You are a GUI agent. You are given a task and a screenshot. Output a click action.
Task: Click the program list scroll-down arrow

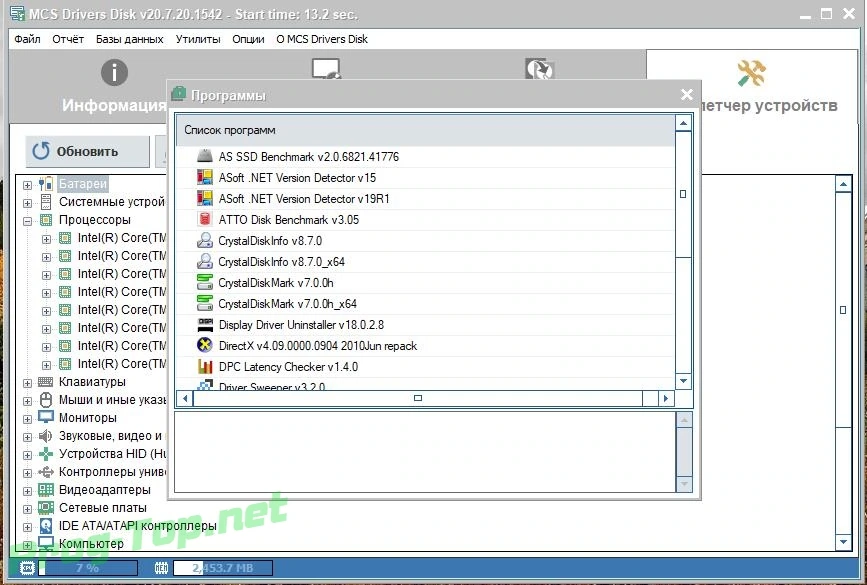tap(683, 381)
